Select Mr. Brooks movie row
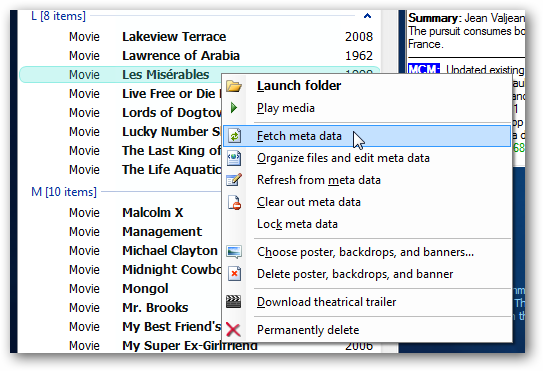 (121, 308)
